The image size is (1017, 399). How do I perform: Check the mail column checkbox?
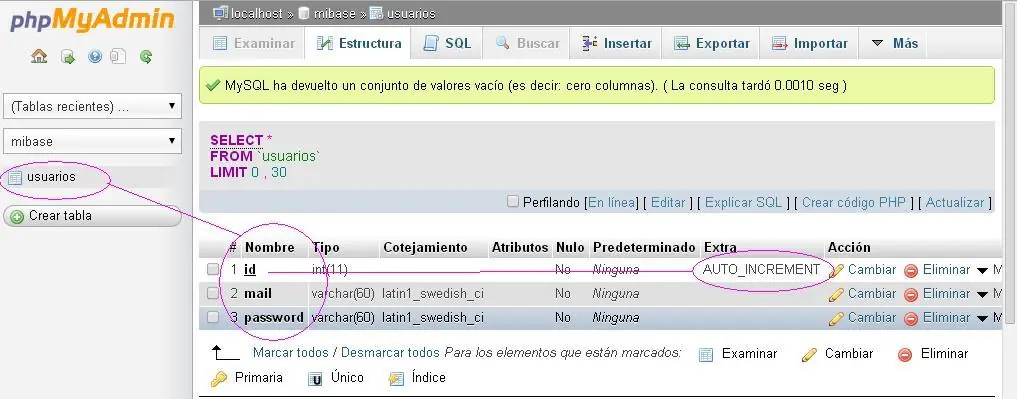pyautogui.click(x=213, y=293)
